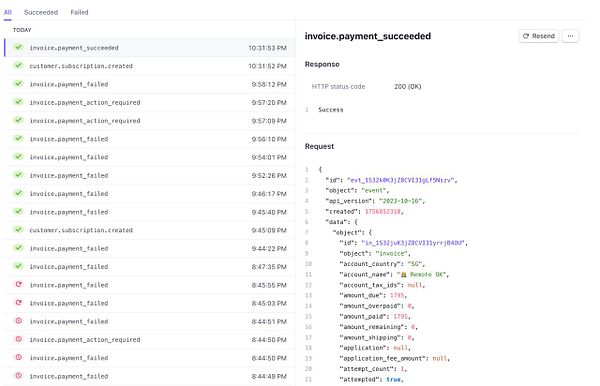This screenshot has height=386, width=600.
Task: Click the Response section heading
Action: pyautogui.click(x=322, y=64)
